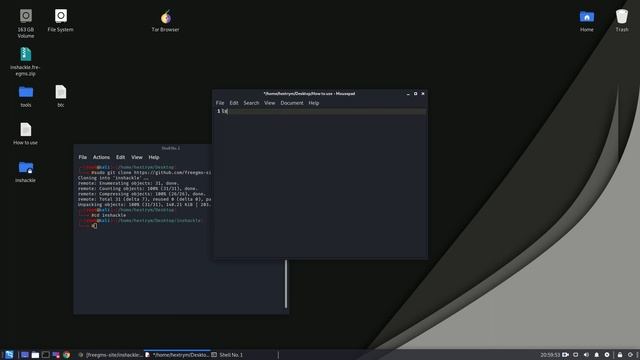Click the power manager tray icon

pyautogui.click(x=607, y=355)
